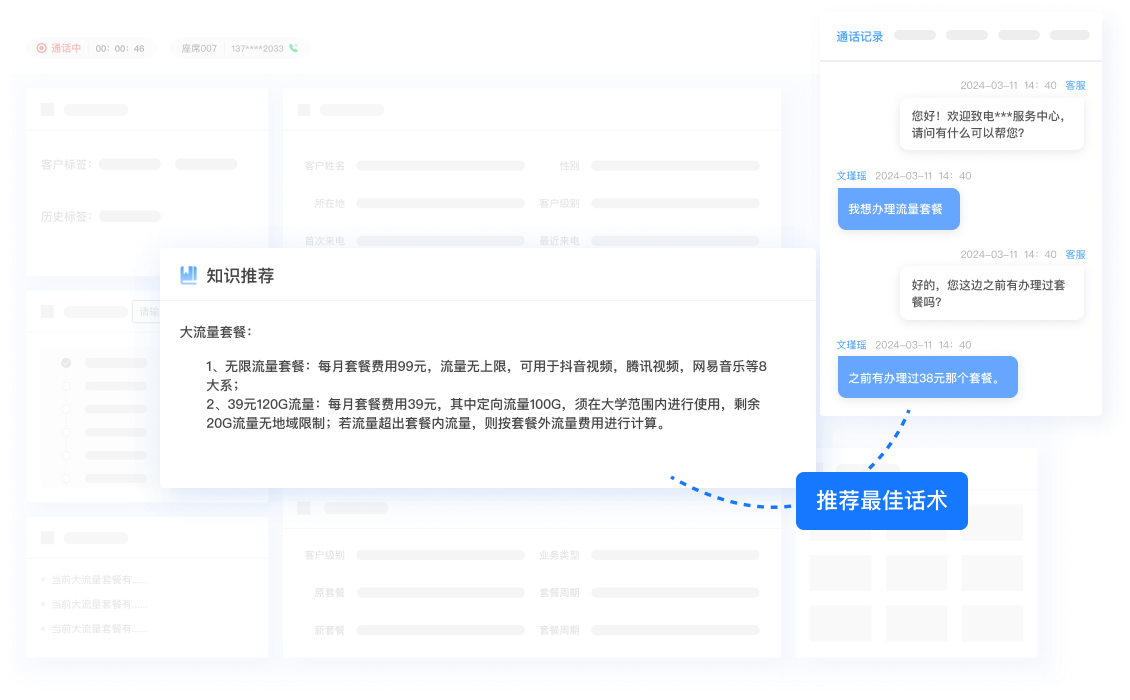Click the 推荐最佳话术 button
The image size is (1130, 700).
[881, 501]
